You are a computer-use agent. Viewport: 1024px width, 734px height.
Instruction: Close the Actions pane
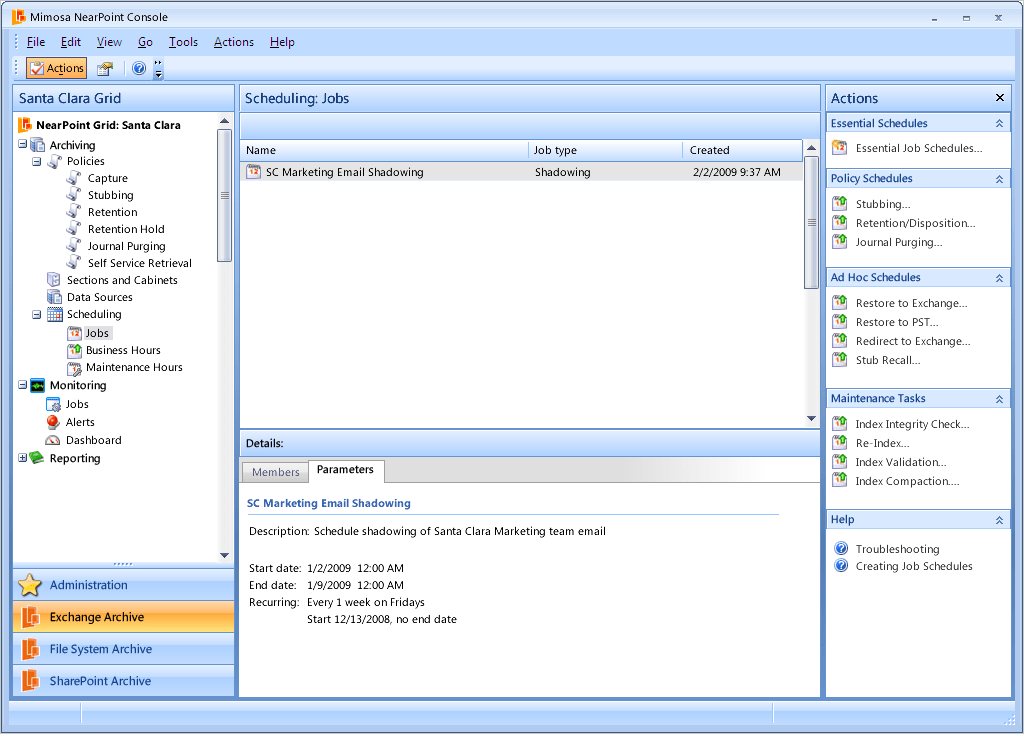point(999,98)
